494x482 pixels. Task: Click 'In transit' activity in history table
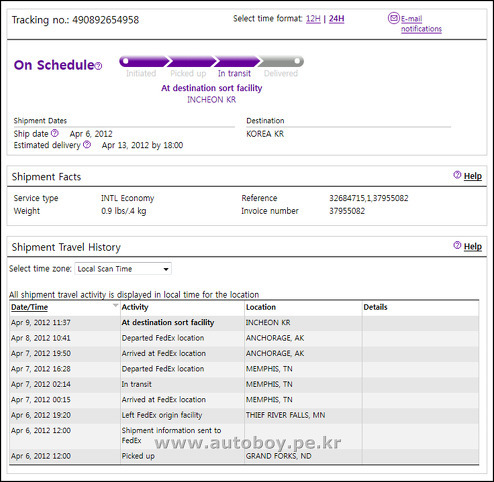136,384
